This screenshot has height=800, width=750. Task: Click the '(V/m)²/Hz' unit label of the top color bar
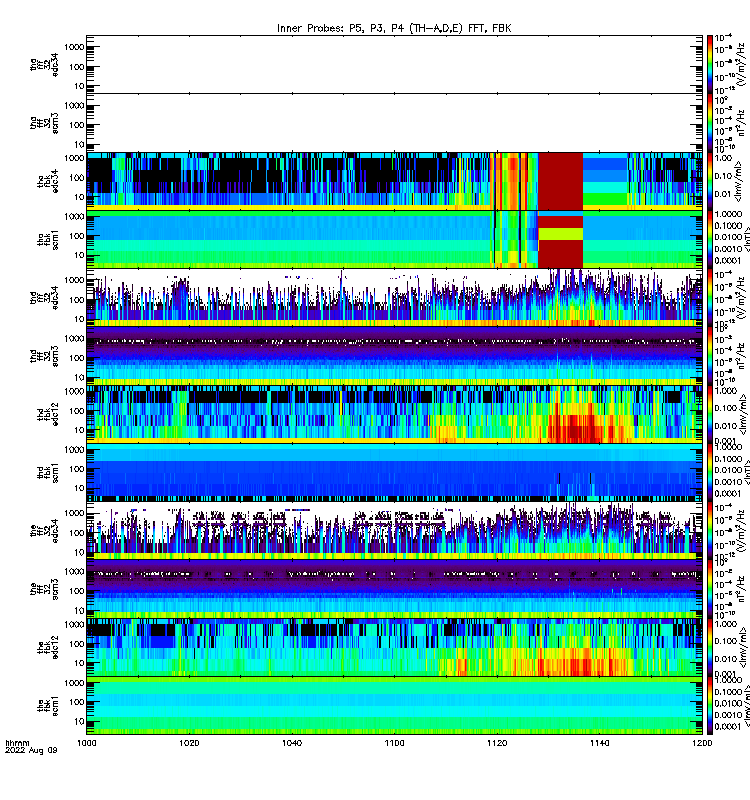pos(741,64)
